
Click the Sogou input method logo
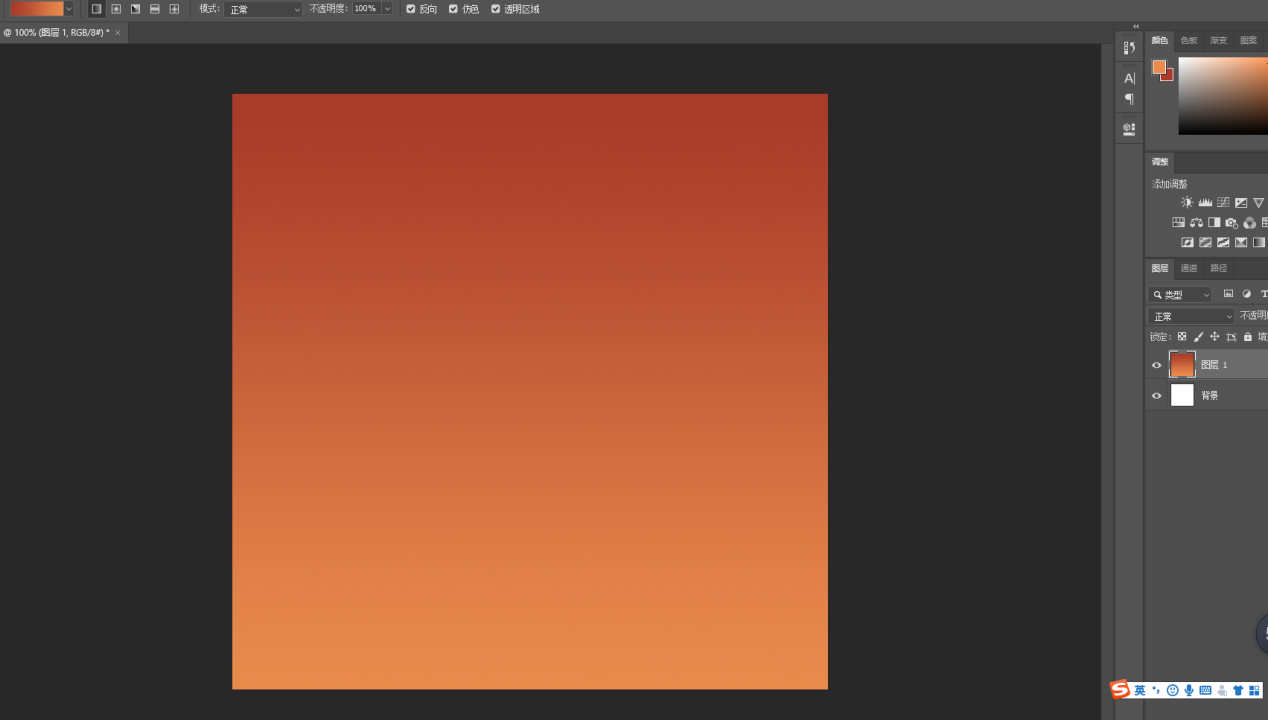(x=1120, y=690)
